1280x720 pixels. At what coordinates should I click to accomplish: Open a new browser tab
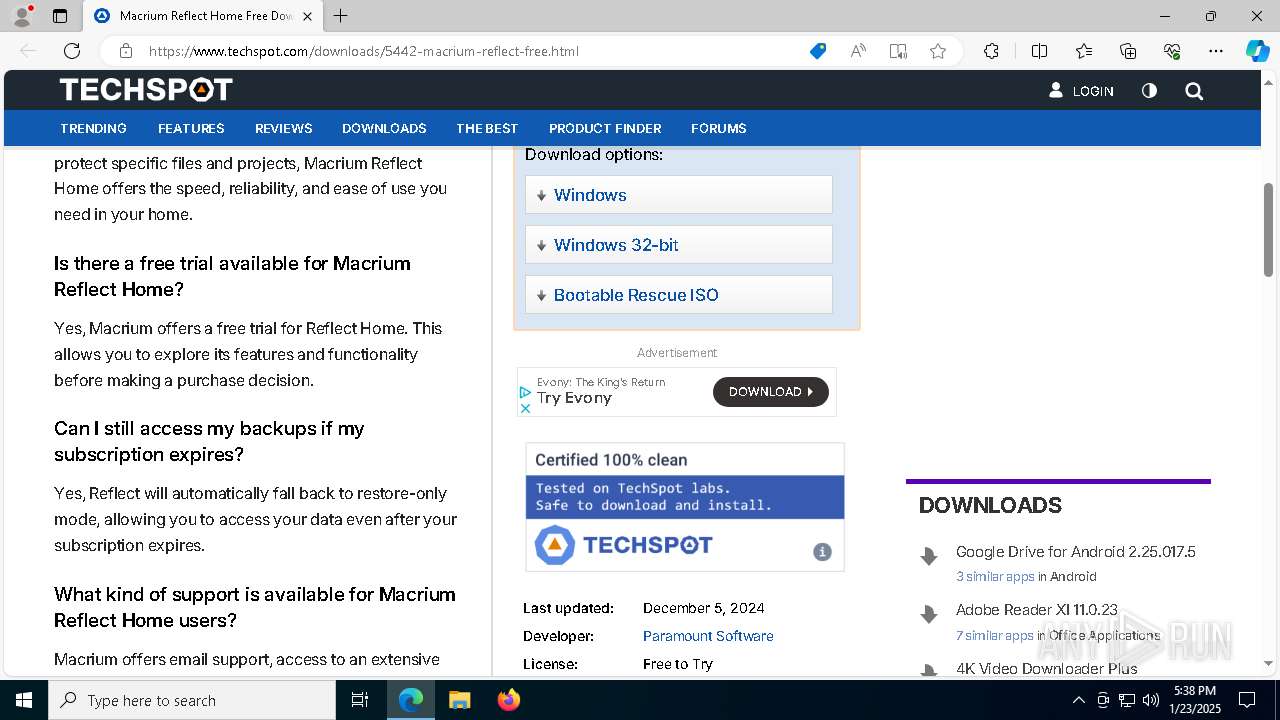coord(340,16)
